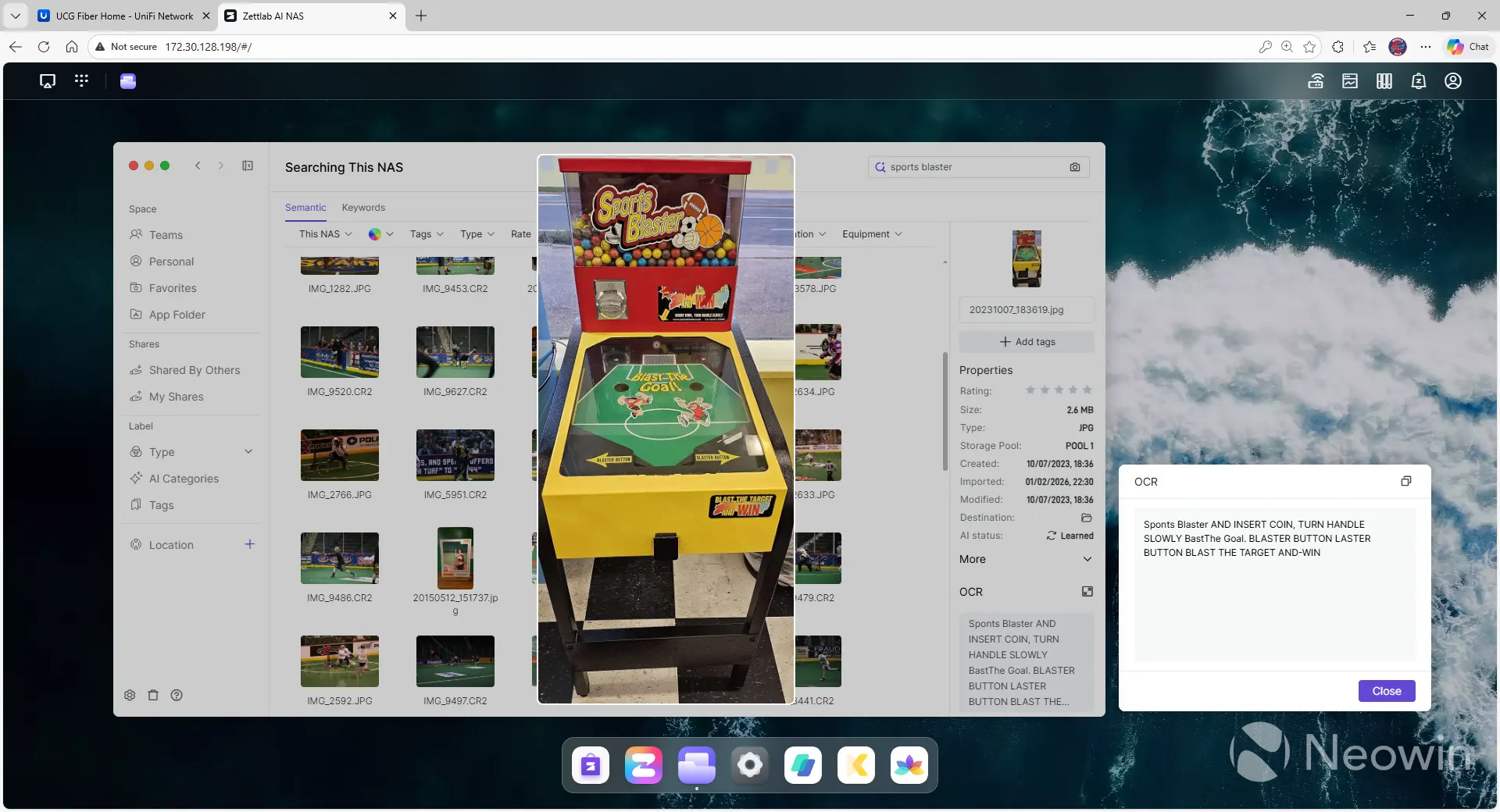
Task: Open the file manager folder in dock
Action: pyautogui.click(x=697, y=765)
